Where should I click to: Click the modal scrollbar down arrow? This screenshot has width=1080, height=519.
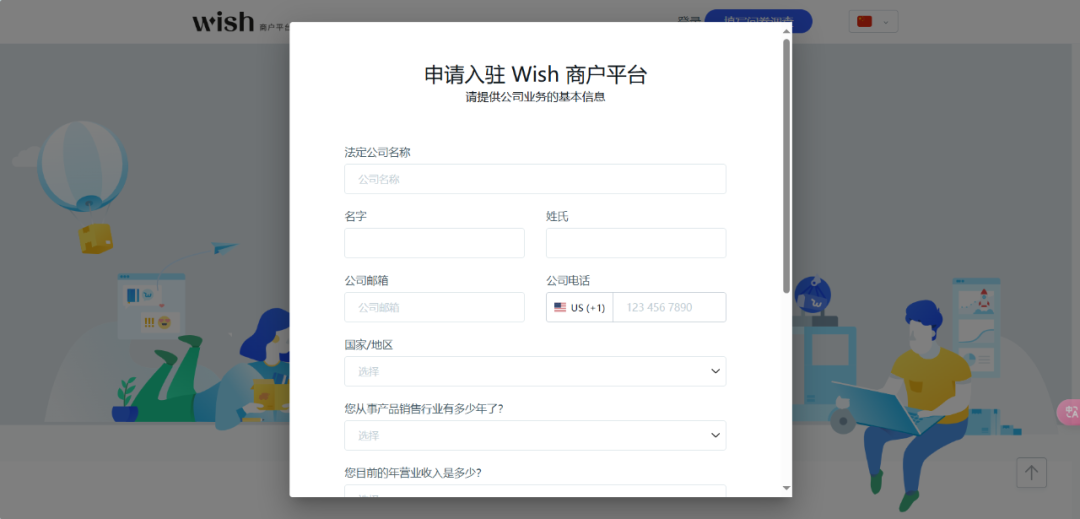click(787, 488)
